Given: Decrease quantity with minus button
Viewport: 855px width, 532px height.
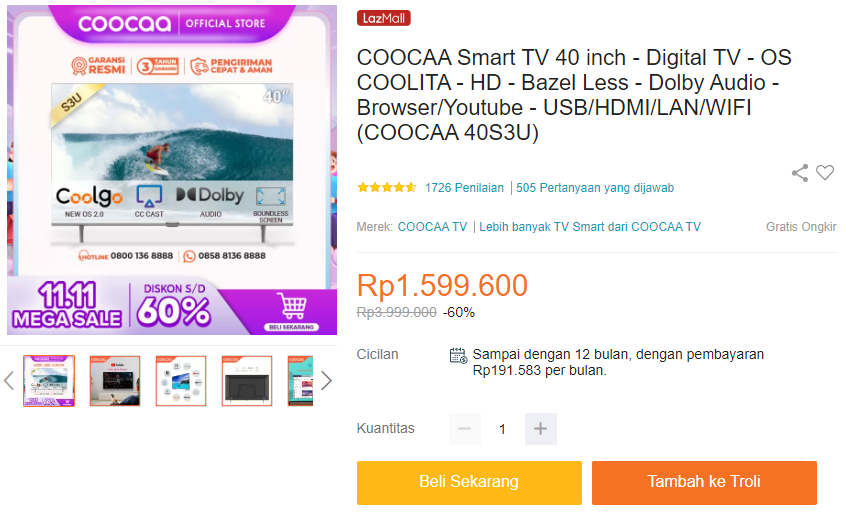Looking at the screenshot, I should click(x=465, y=428).
